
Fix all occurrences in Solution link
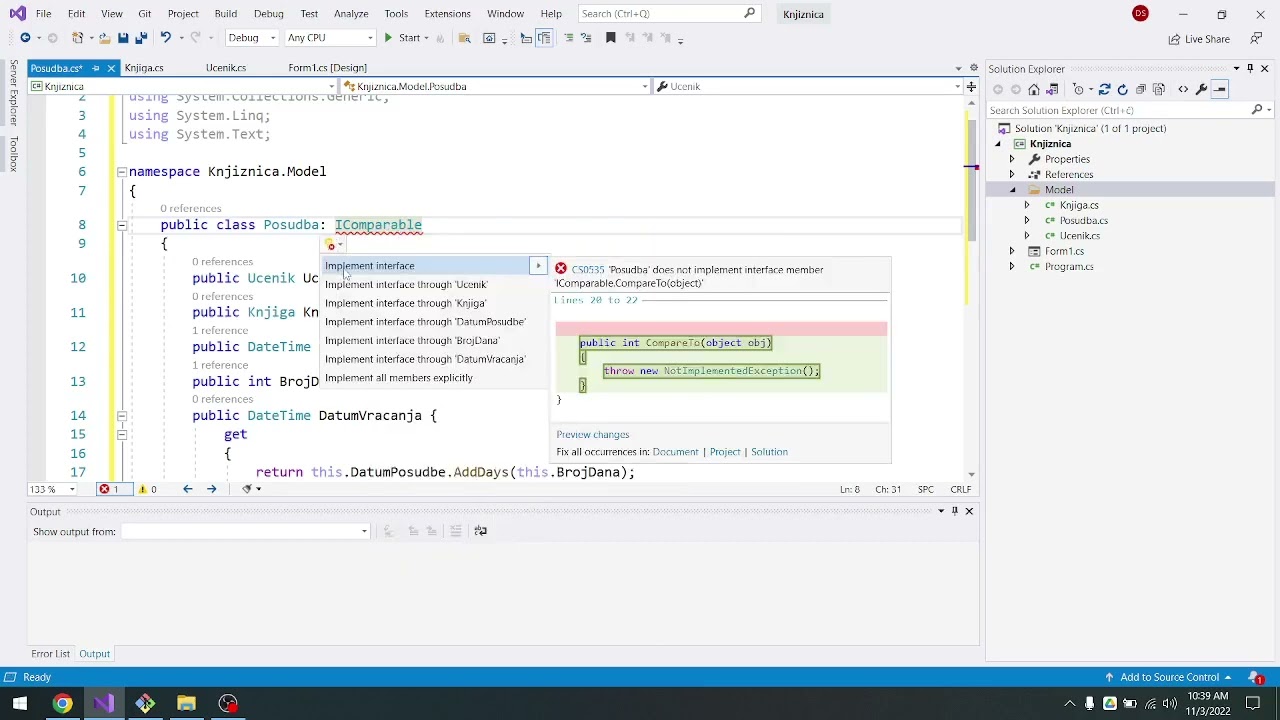[x=769, y=452]
